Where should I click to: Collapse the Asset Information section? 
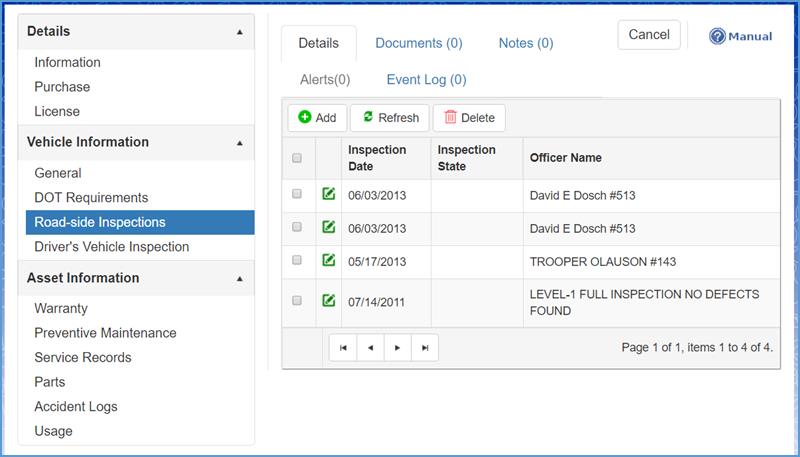239,278
